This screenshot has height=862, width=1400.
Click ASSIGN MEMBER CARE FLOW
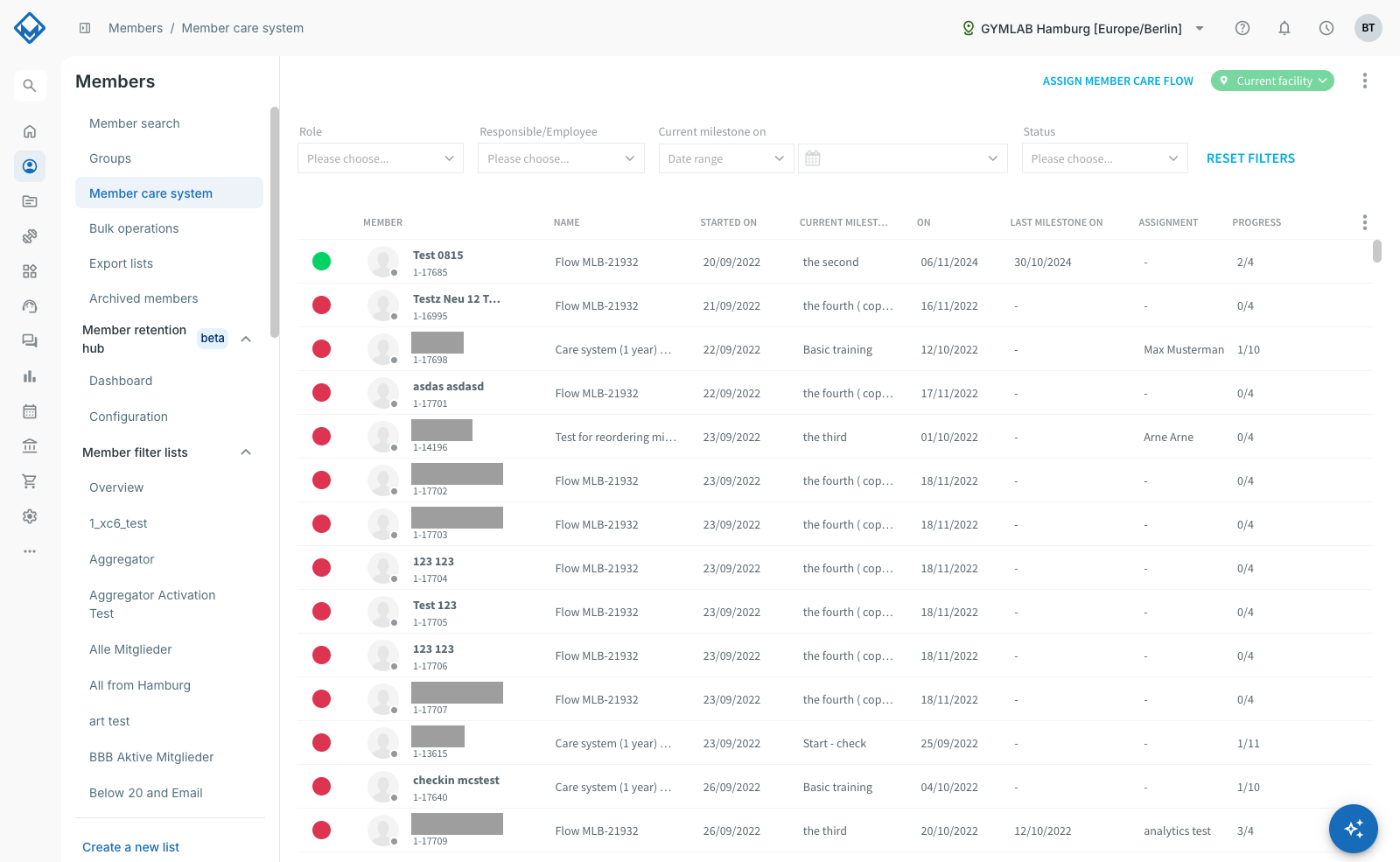pos(1117,81)
